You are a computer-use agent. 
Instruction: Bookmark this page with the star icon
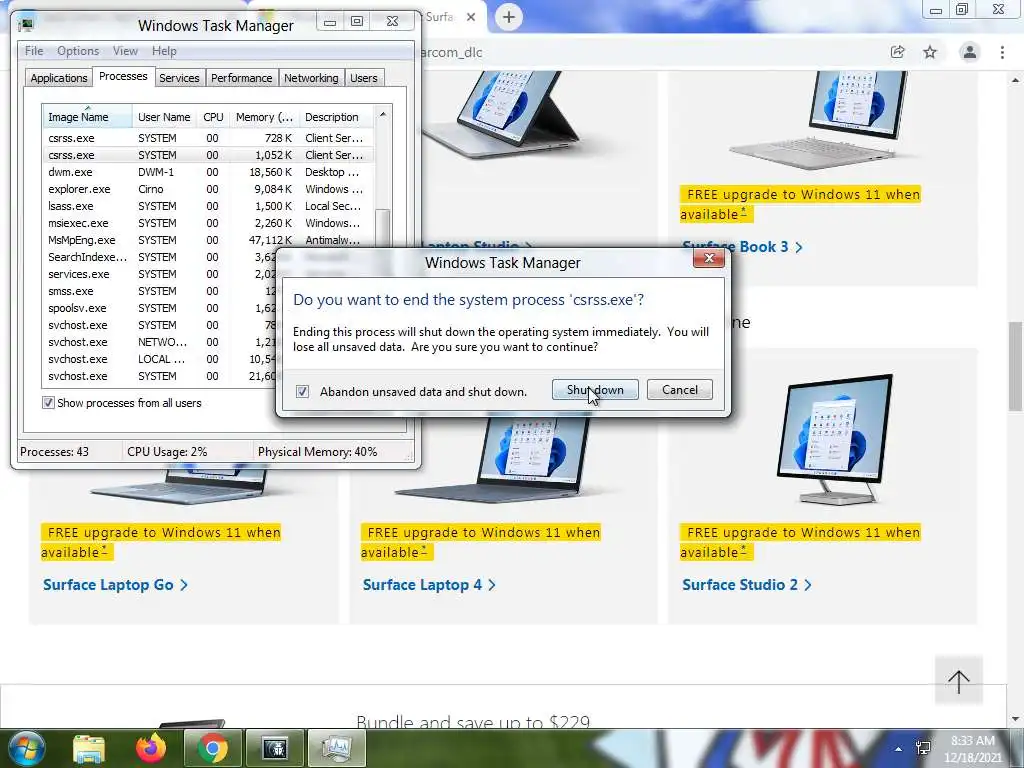coord(930,52)
